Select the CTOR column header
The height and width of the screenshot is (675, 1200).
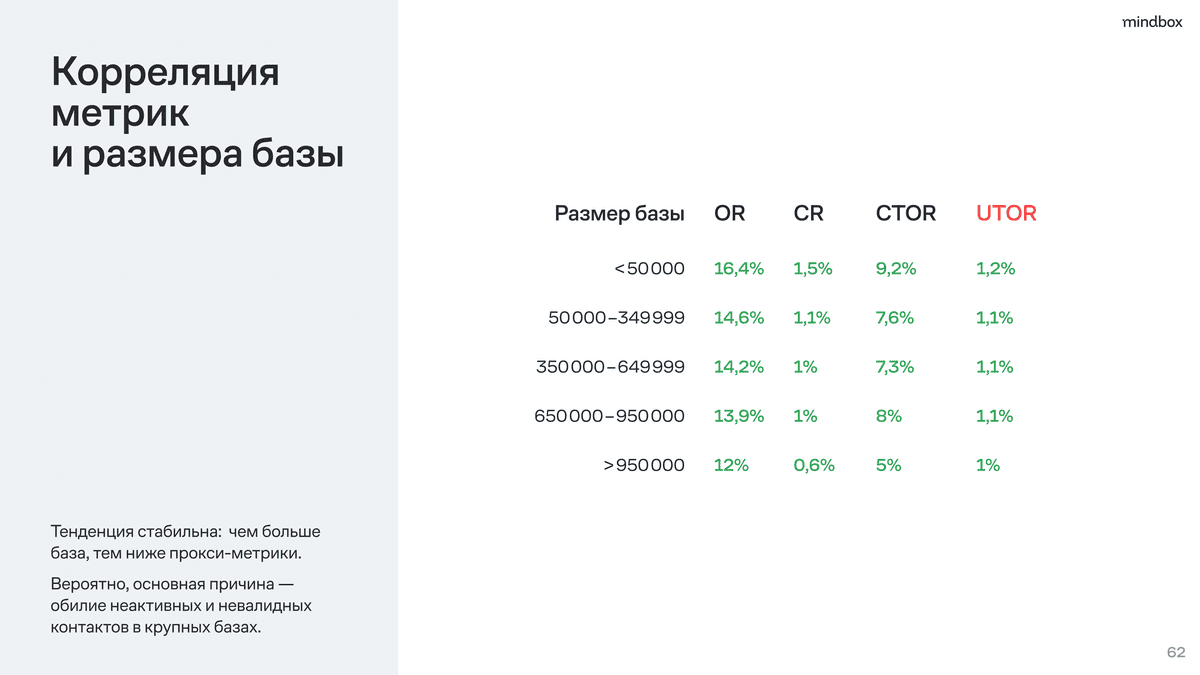[x=906, y=213]
